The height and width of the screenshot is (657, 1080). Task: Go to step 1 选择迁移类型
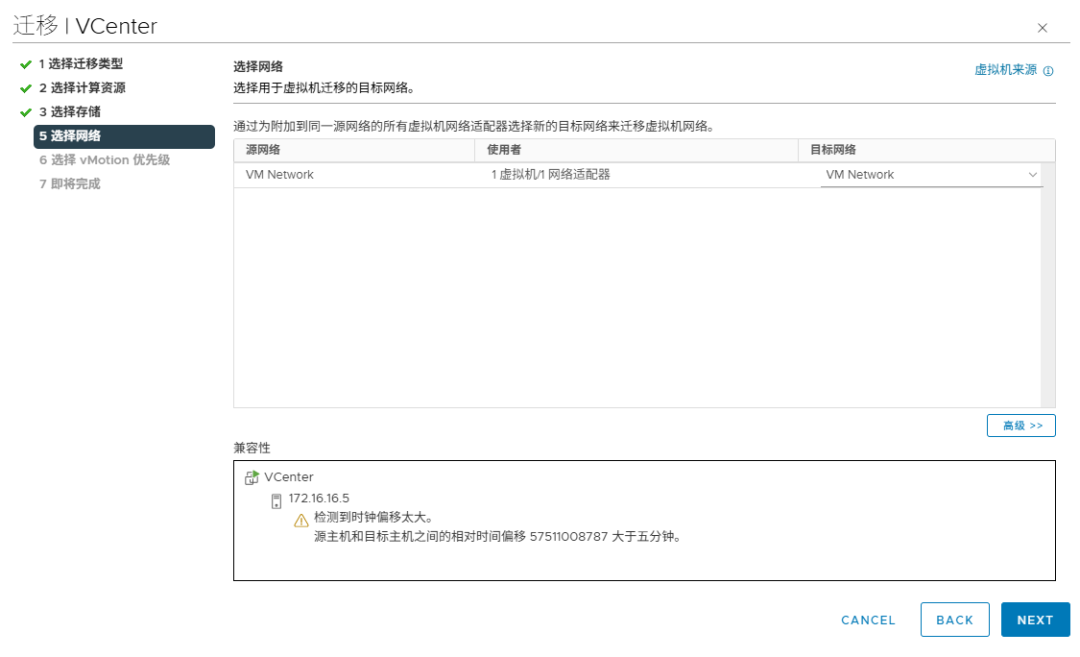pyautogui.click(x=81, y=64)
